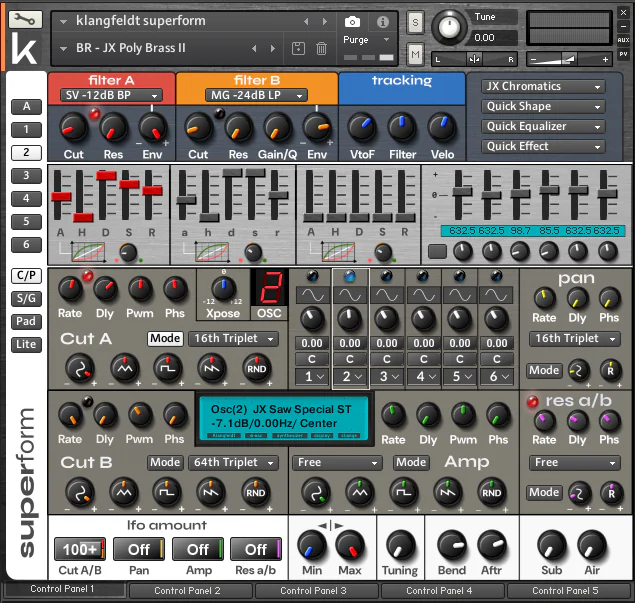The width and height of the screenshot is (635, 603).
Task: Click the filter B Gain/Q knob
Action: [x=278, y=128]
